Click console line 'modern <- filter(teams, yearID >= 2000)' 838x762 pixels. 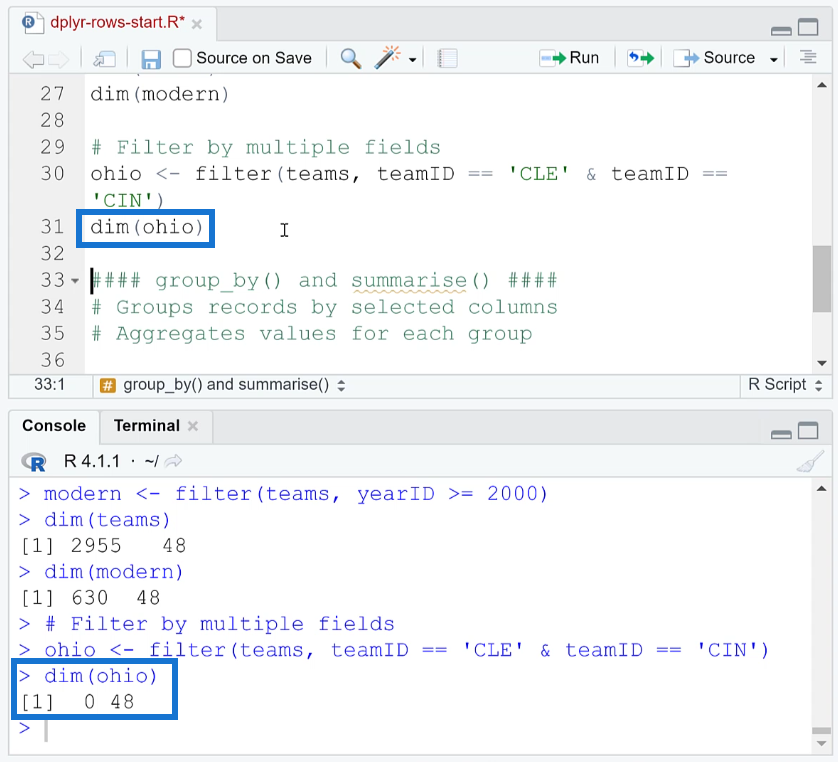296,494
